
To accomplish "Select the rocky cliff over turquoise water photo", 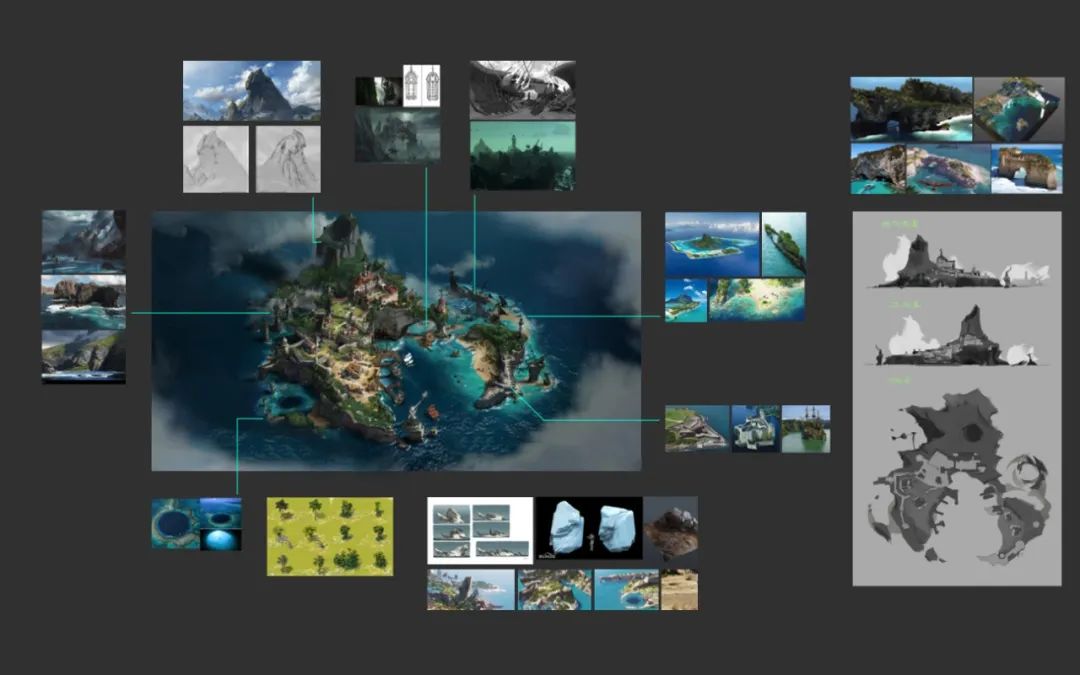I will click(878, 169).
